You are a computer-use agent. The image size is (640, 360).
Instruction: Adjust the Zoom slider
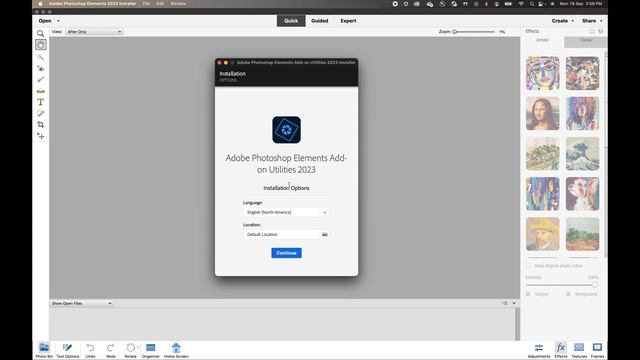click(x=473, y=31)
